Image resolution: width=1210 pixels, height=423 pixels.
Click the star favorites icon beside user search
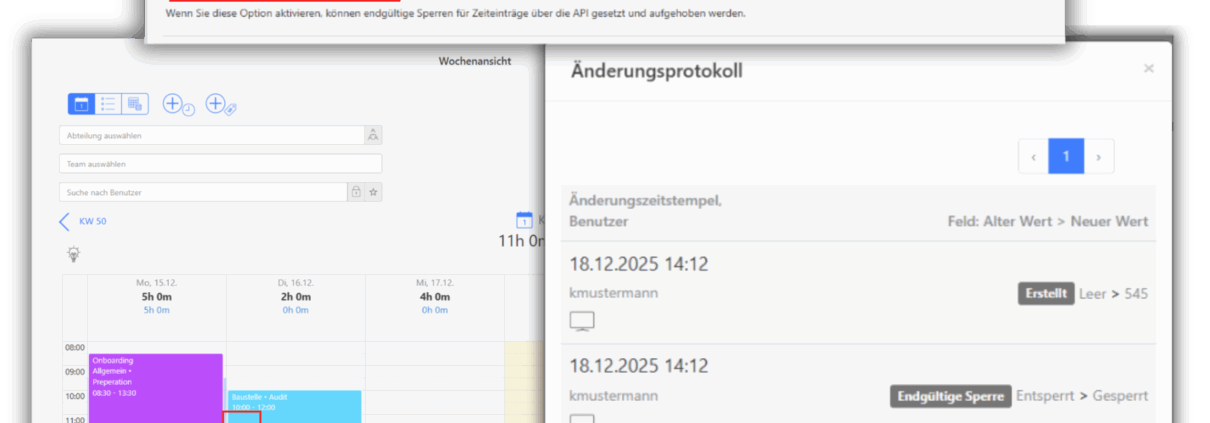coord(373,192)
